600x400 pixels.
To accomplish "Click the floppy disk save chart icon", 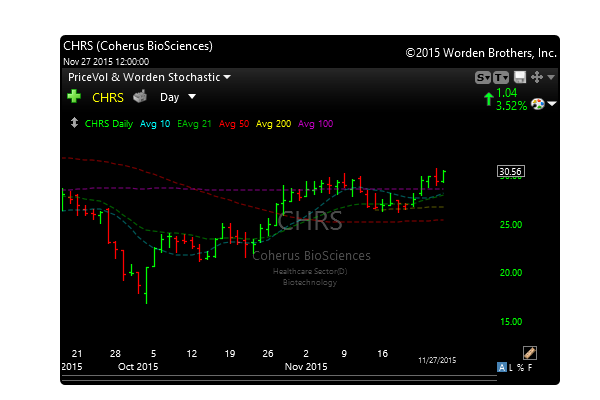I will pos(520,77).
